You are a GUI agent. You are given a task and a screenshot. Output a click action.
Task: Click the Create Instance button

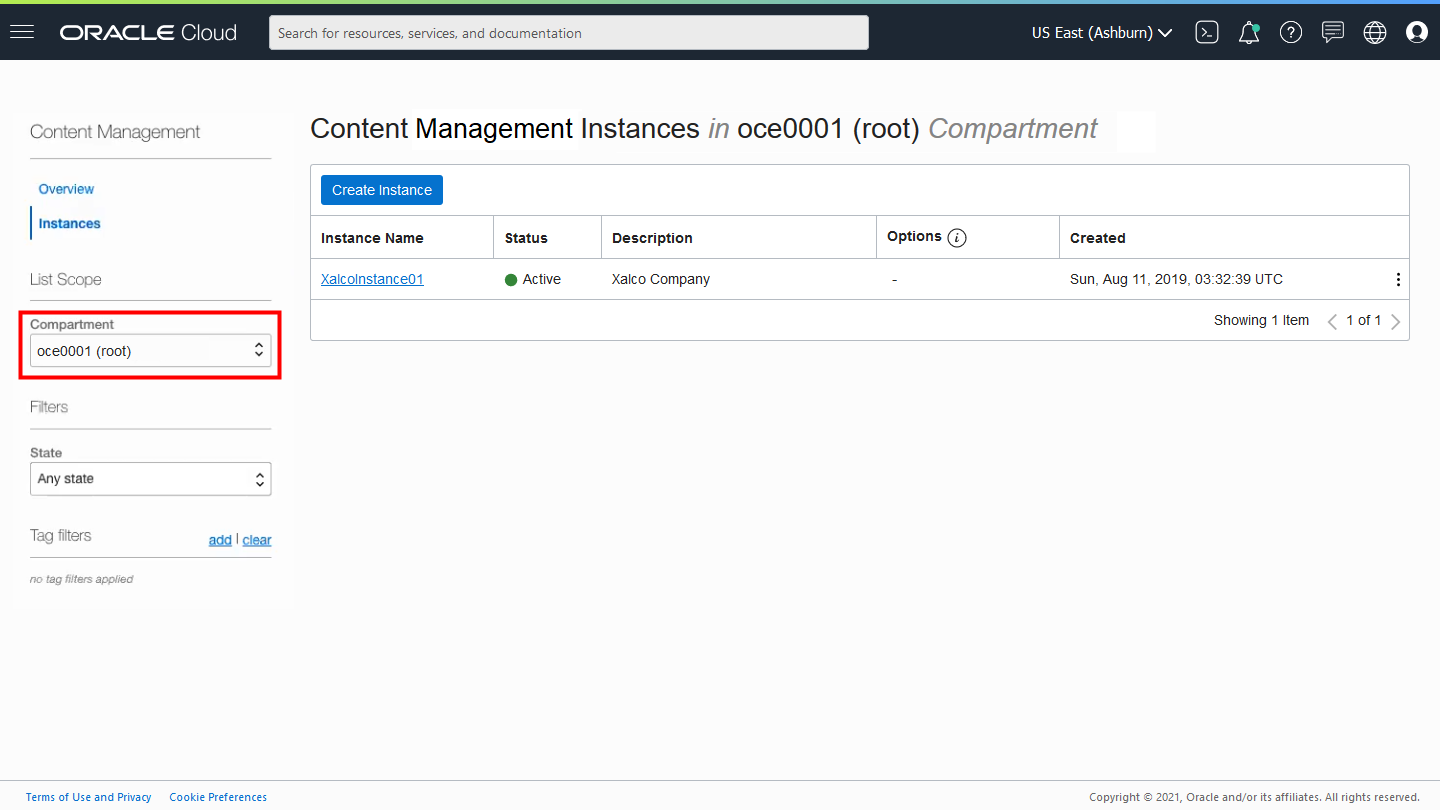[382, 190]
